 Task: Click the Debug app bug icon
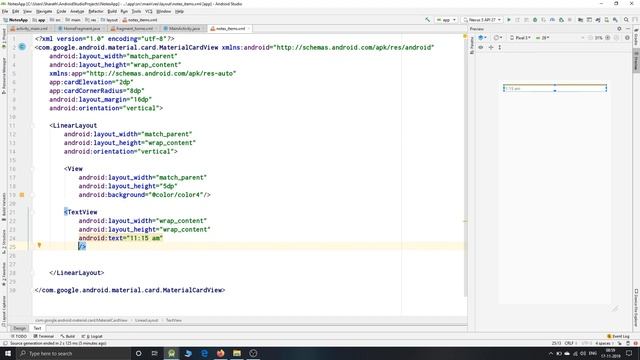(x=535, y=20)
